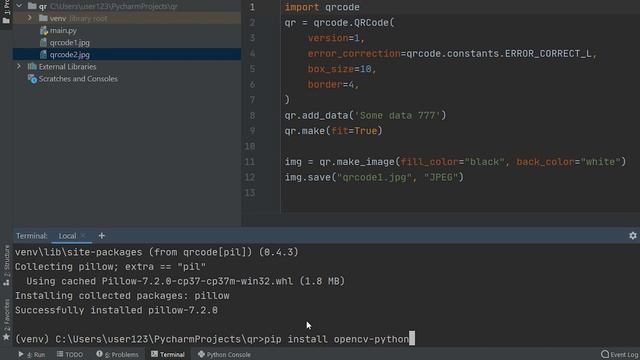Open the Python Console tool window
Image resolution: width=640 pixels, height=360 pixels.
[224, 354]
